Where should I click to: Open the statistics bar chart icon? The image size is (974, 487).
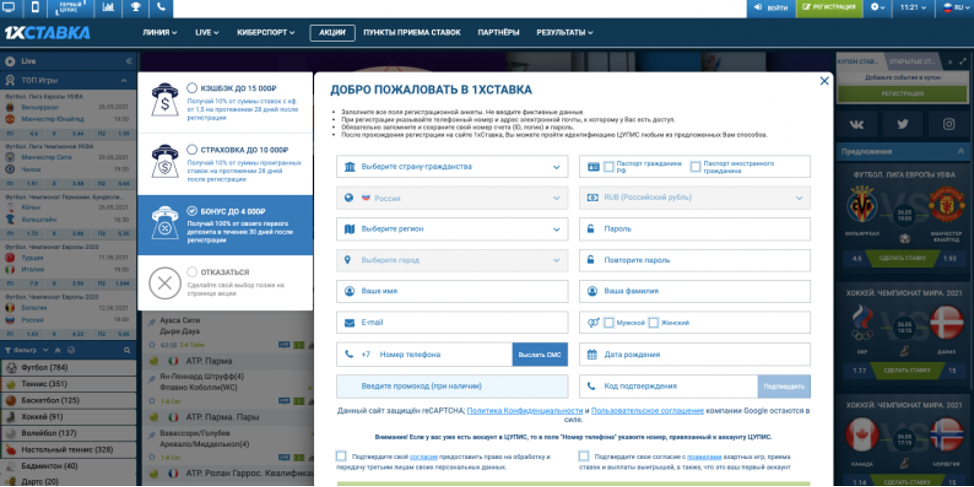click(x=109, y=7)
